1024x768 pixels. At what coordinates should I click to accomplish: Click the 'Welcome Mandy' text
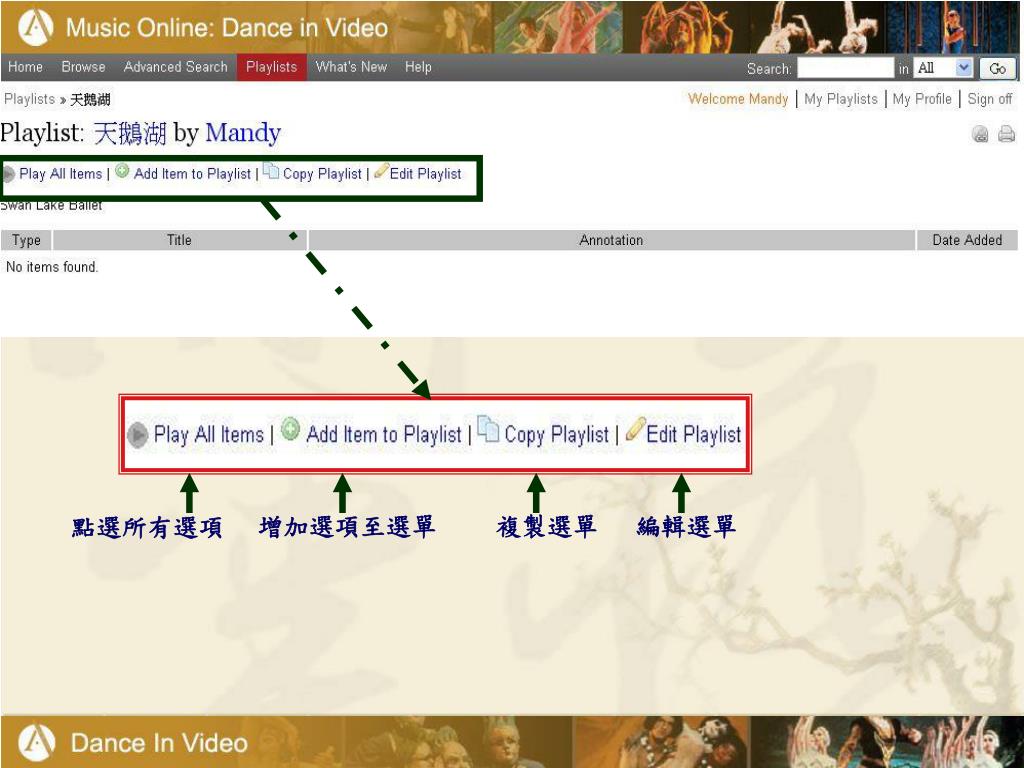(x=738, y=99)
